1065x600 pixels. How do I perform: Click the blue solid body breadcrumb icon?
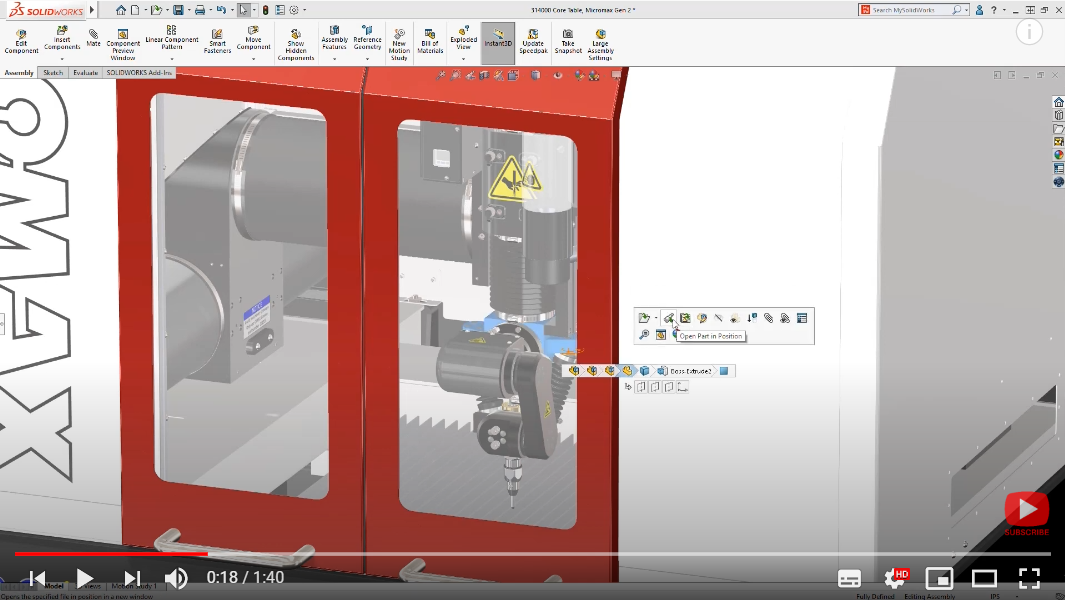[645, 371]
